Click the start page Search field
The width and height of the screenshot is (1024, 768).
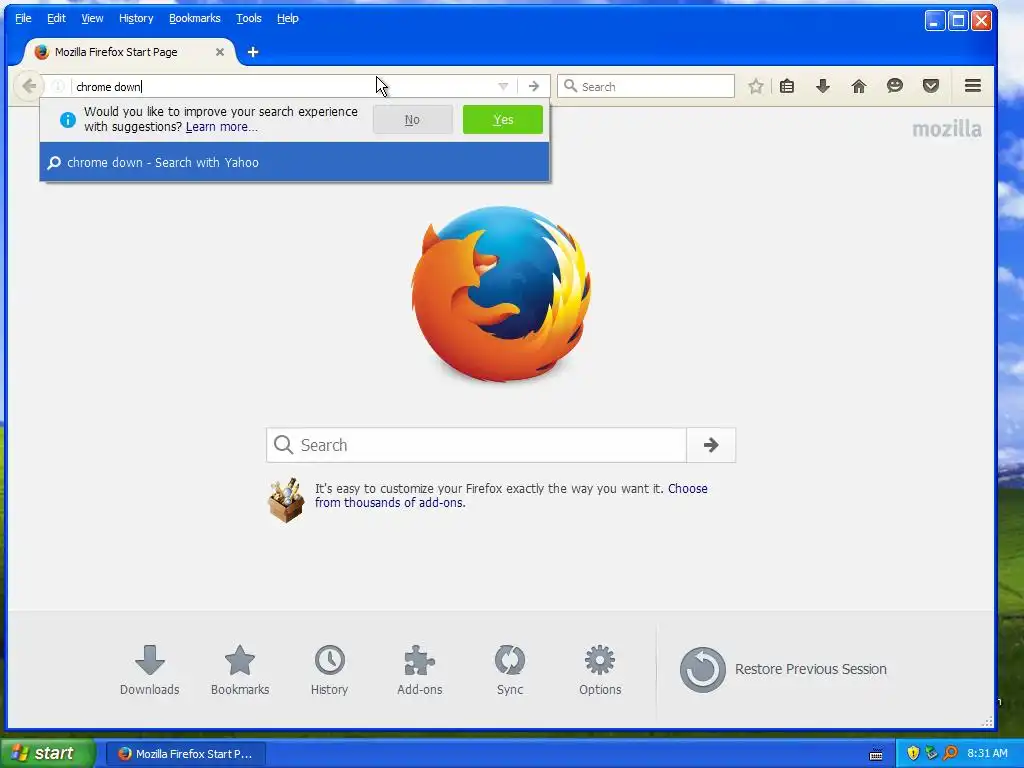(x=476, y=445)
